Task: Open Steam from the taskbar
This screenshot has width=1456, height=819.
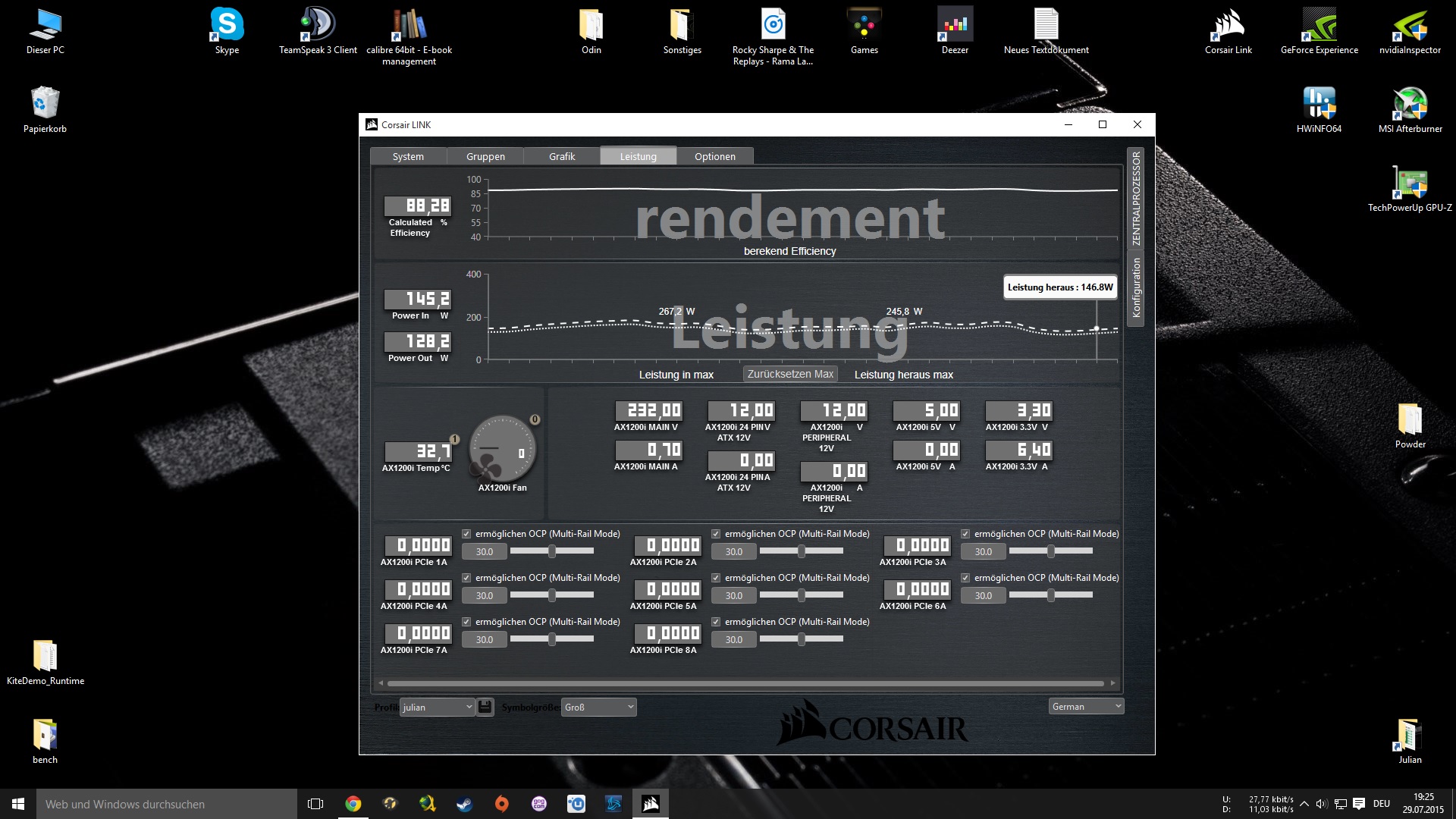Action: click(464, 804)
